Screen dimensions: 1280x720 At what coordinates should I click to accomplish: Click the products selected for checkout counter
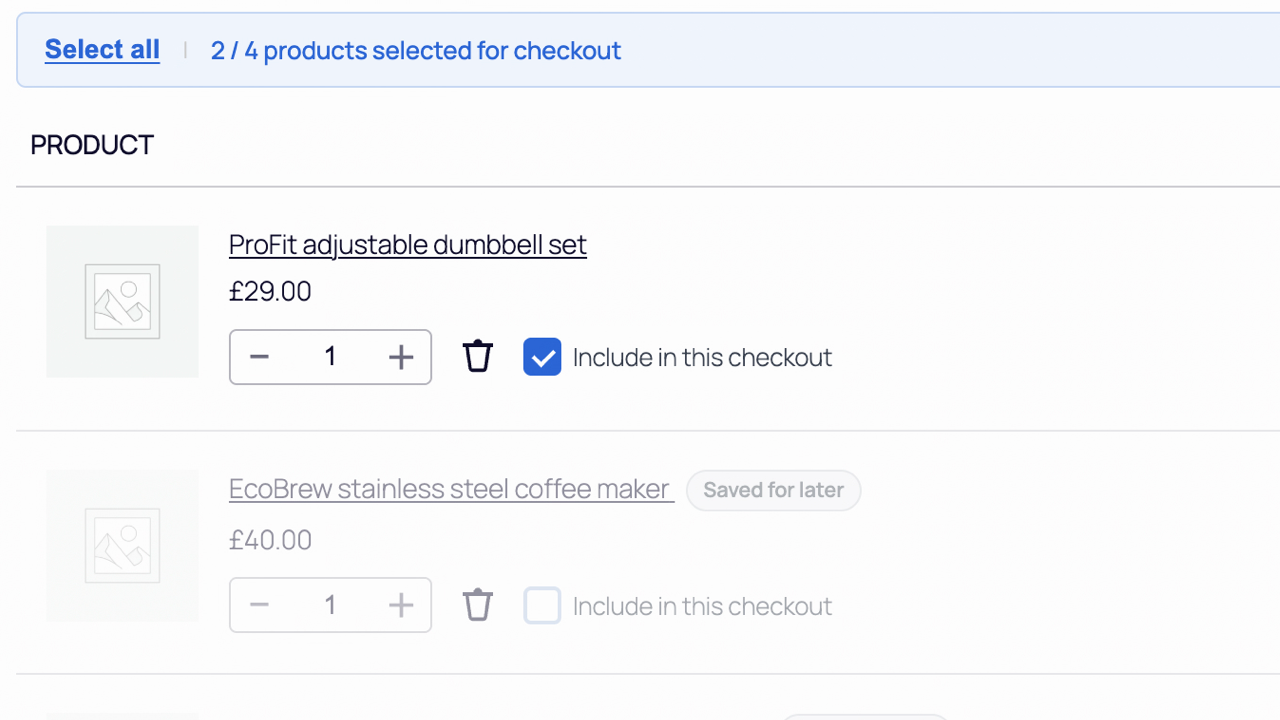tap(416, 50)
